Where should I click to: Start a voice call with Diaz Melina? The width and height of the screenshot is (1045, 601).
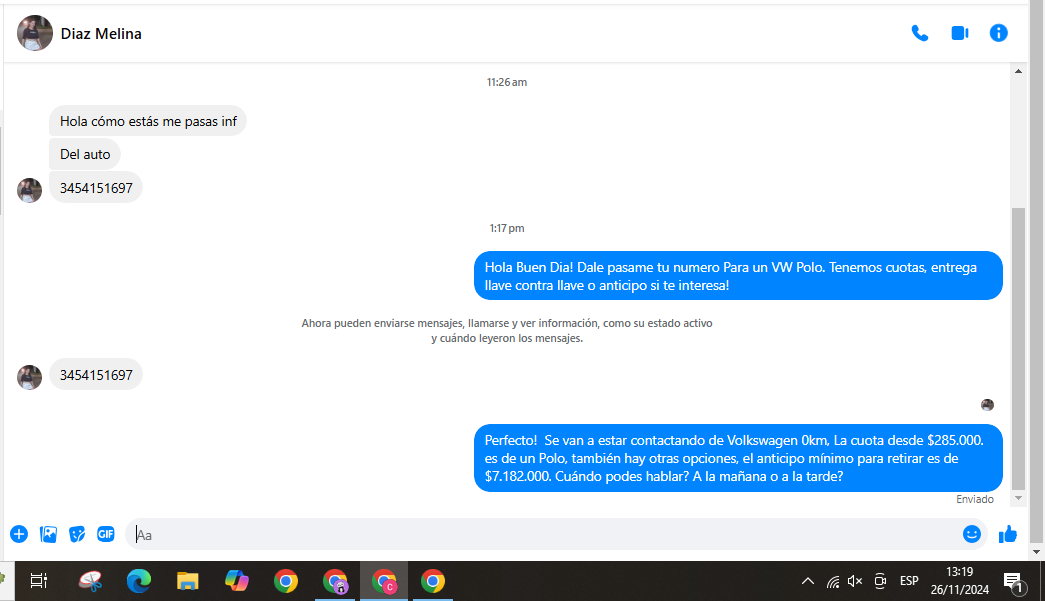[x=920, y=33]
